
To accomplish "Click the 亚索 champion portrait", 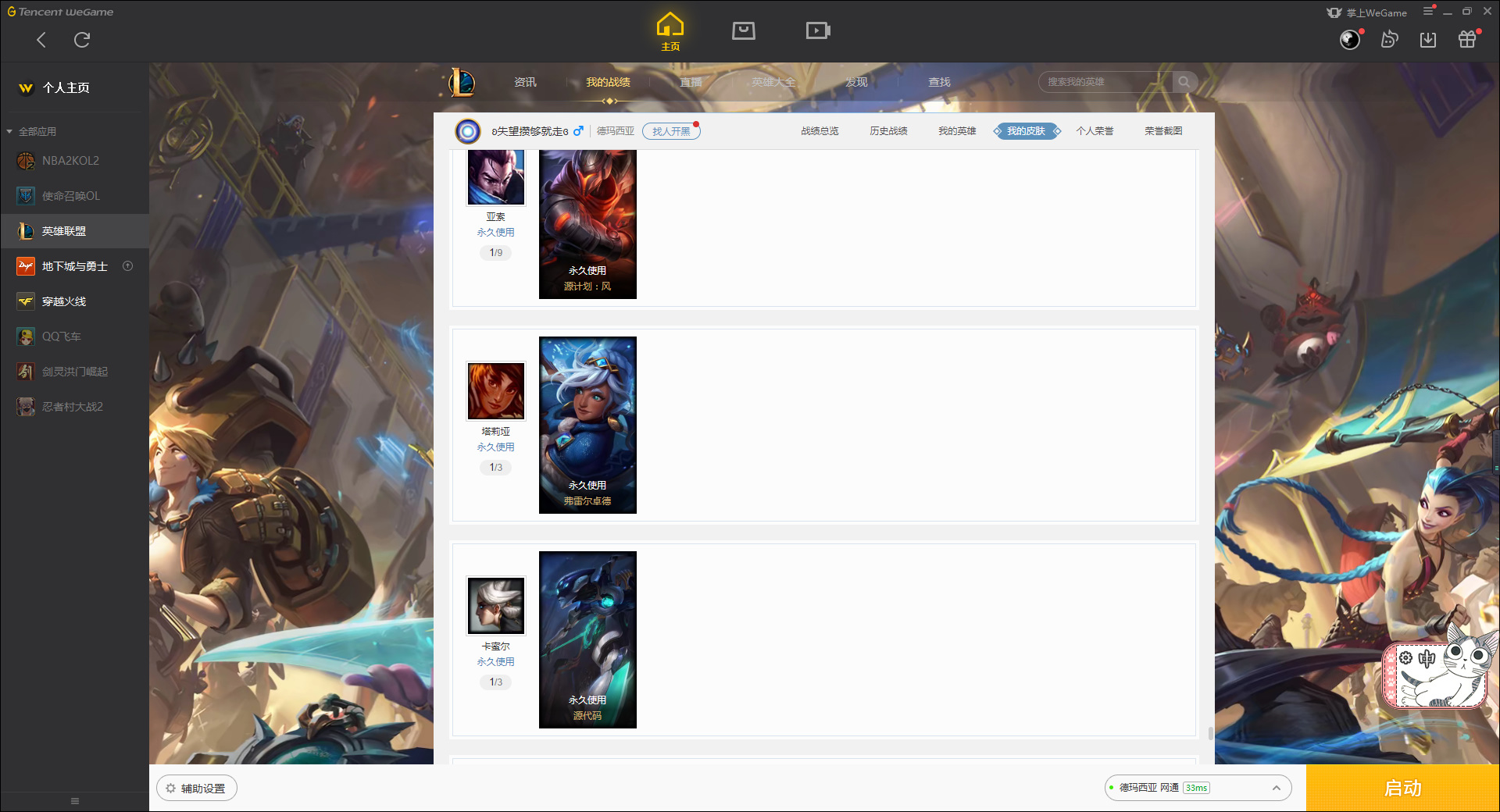I will pyautogui.click(x=496, y=176).
